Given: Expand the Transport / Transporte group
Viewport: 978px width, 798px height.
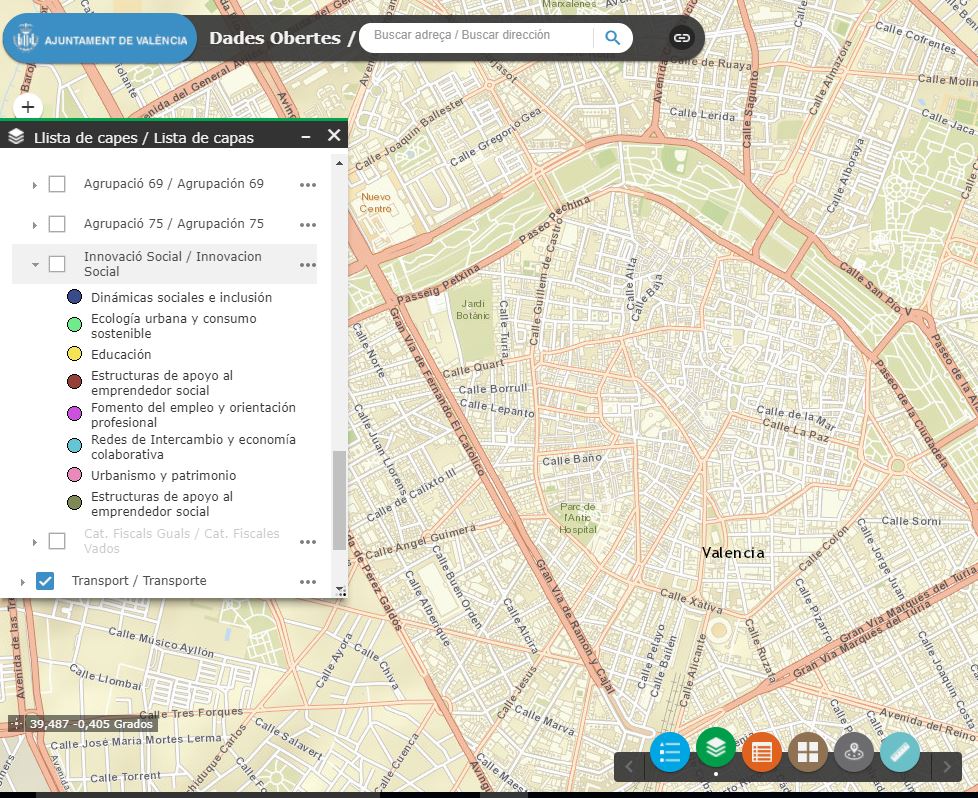Looking at the screenshot, I should pos(23,582).
